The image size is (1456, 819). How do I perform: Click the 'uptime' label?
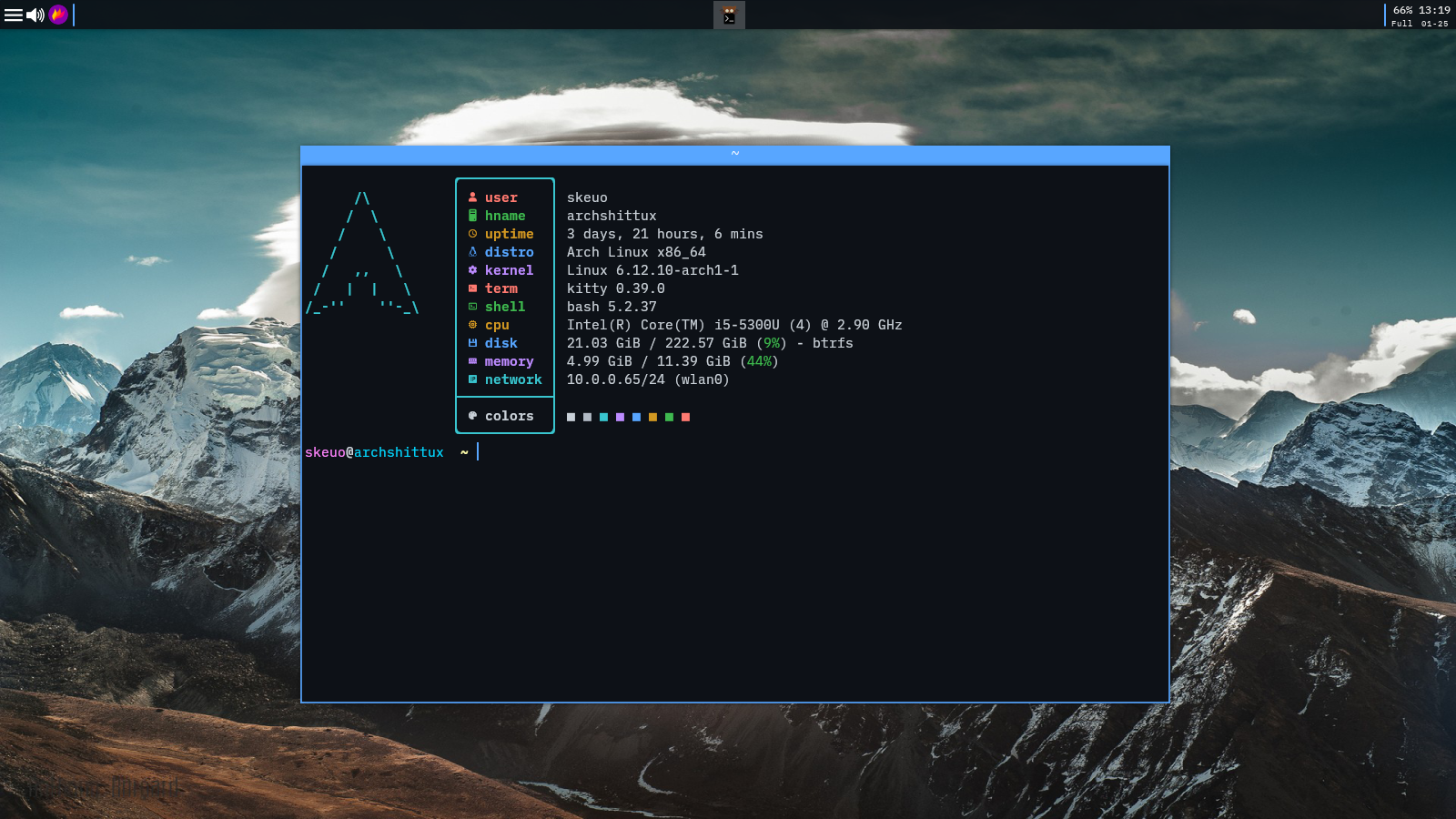pos(509,234)
